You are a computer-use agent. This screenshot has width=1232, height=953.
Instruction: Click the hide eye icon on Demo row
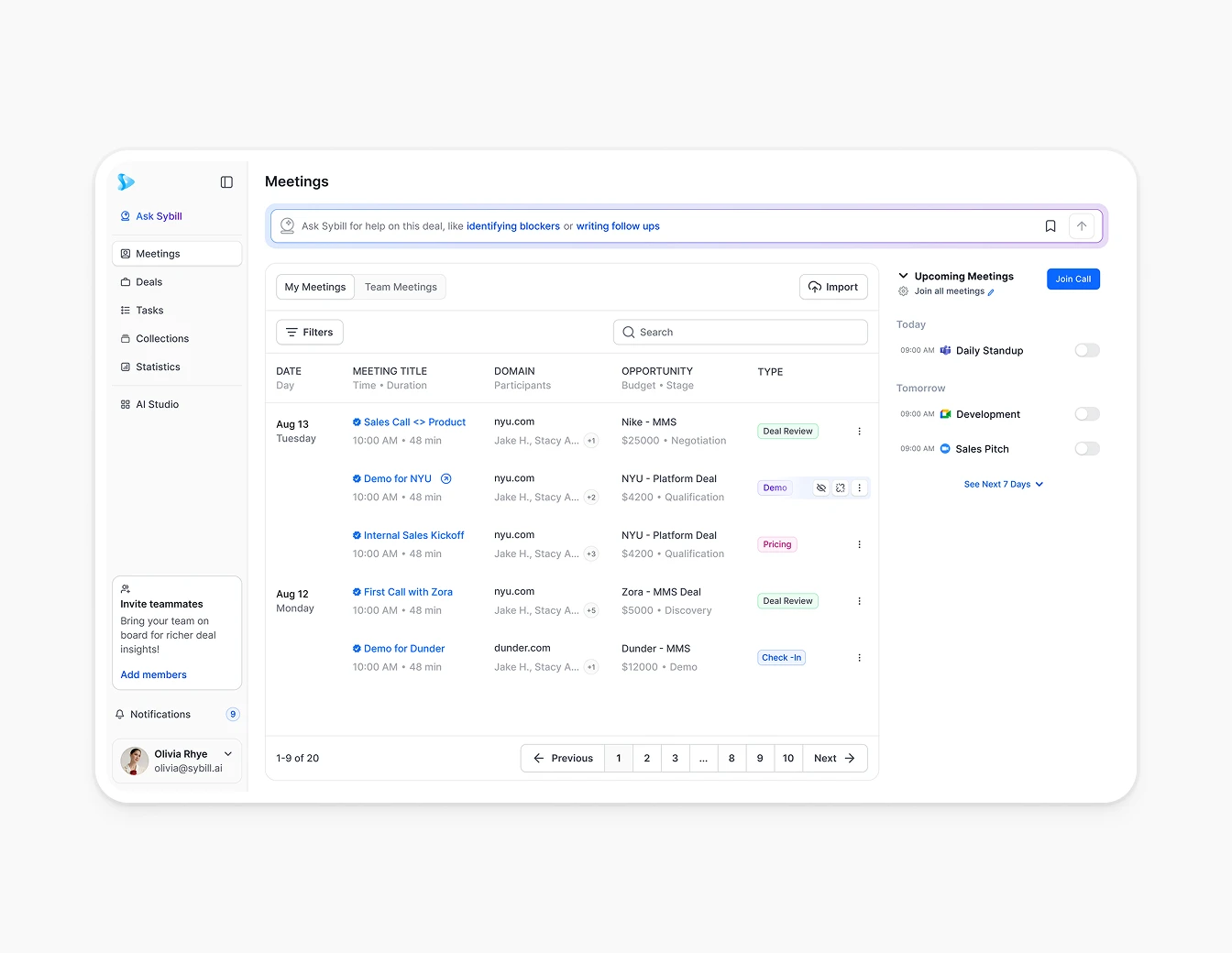pyautogui.click(x=821, y=488)
